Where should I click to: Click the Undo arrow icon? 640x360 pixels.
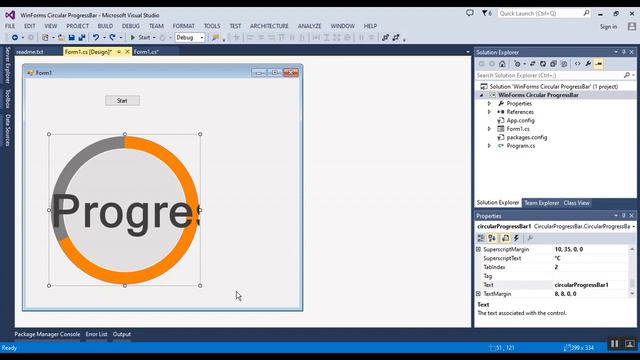[x=96, y=38]
